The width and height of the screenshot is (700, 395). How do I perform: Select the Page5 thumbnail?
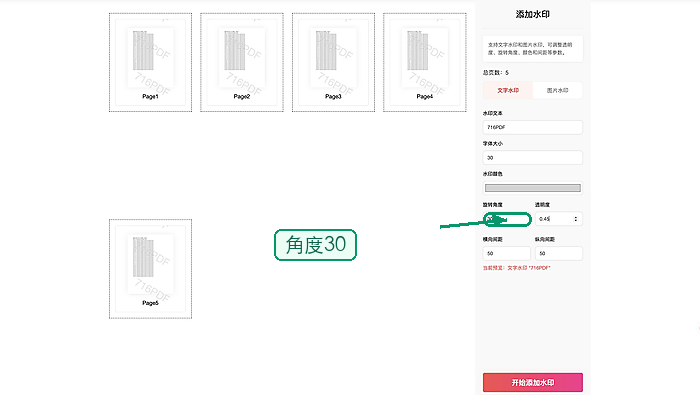150,269
